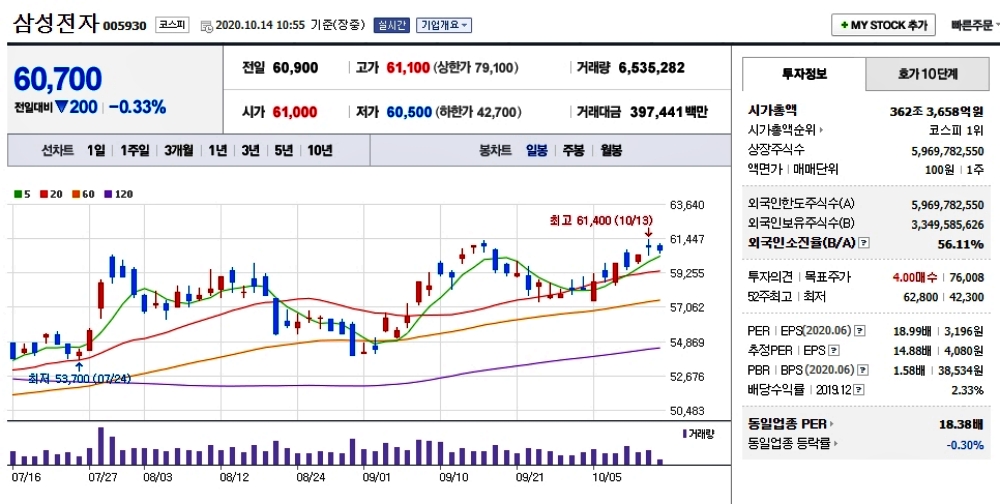Click the 63,640 price axis label
The height and width of the screenshot is (504, 1000).
[687, 205]
